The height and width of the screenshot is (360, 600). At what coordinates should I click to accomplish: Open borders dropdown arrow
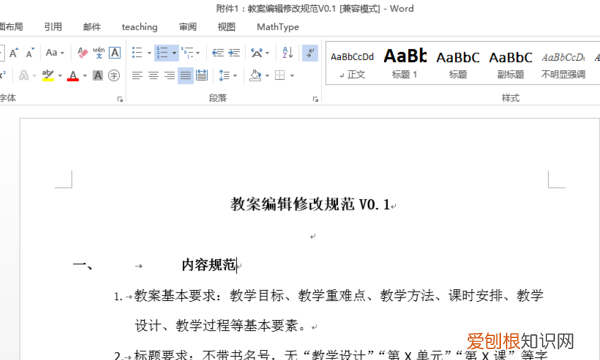[292, 76]
